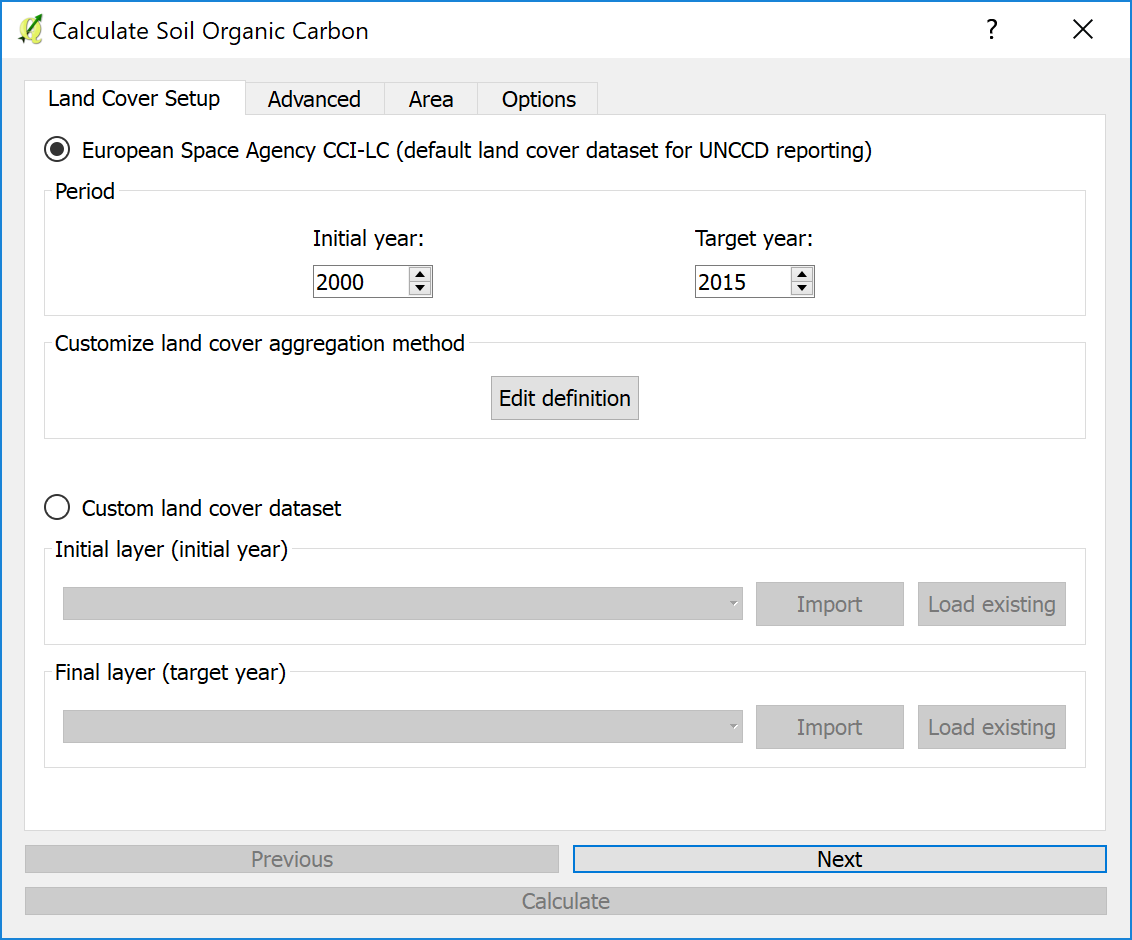Open the Initial layer dropdown
This screenshot has height=940, width=1132.
[x=402, y=604]
